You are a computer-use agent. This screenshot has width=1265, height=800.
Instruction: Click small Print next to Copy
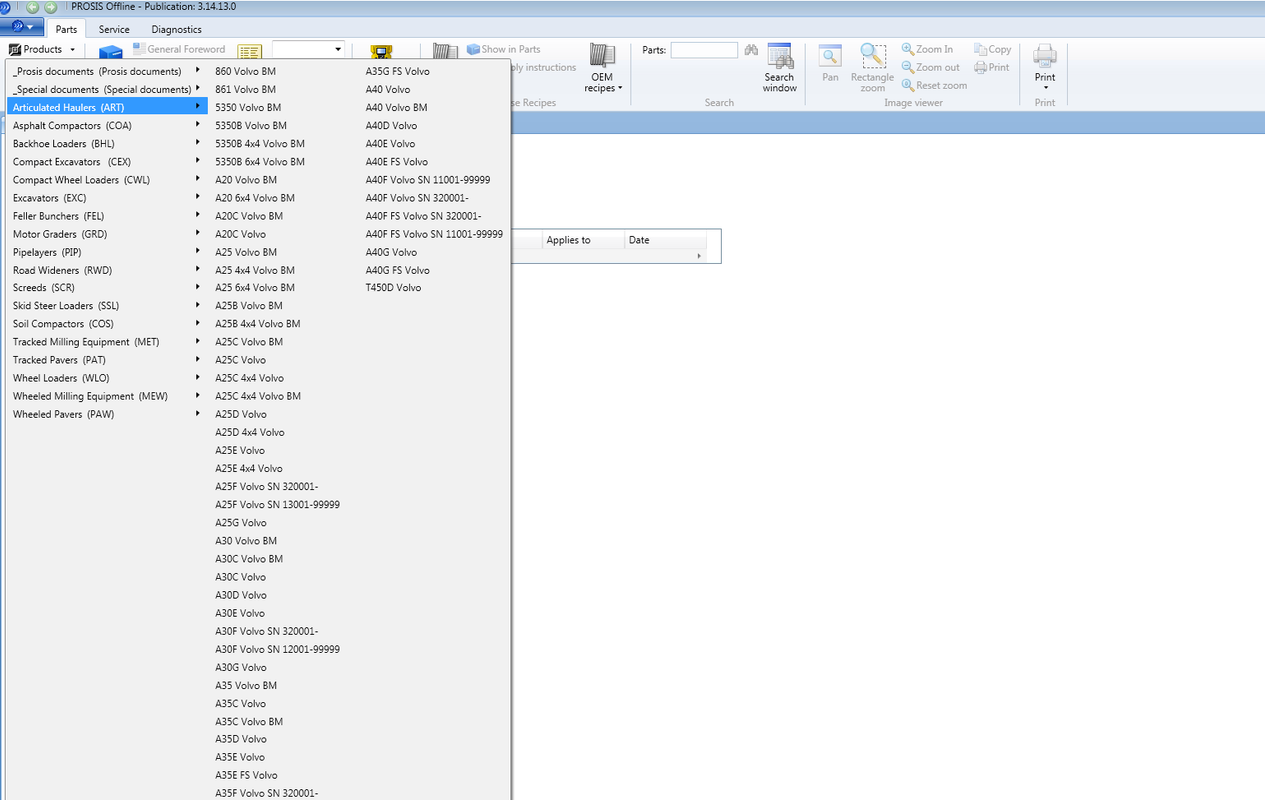pyautogui.click(x=992, y=67)
